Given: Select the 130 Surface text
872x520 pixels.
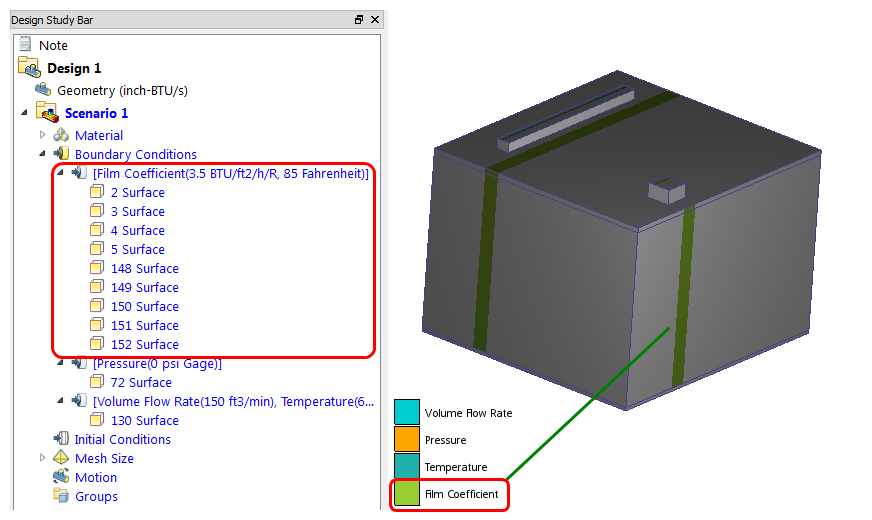Looking at the screenshot, I should [x=145, y=420].
